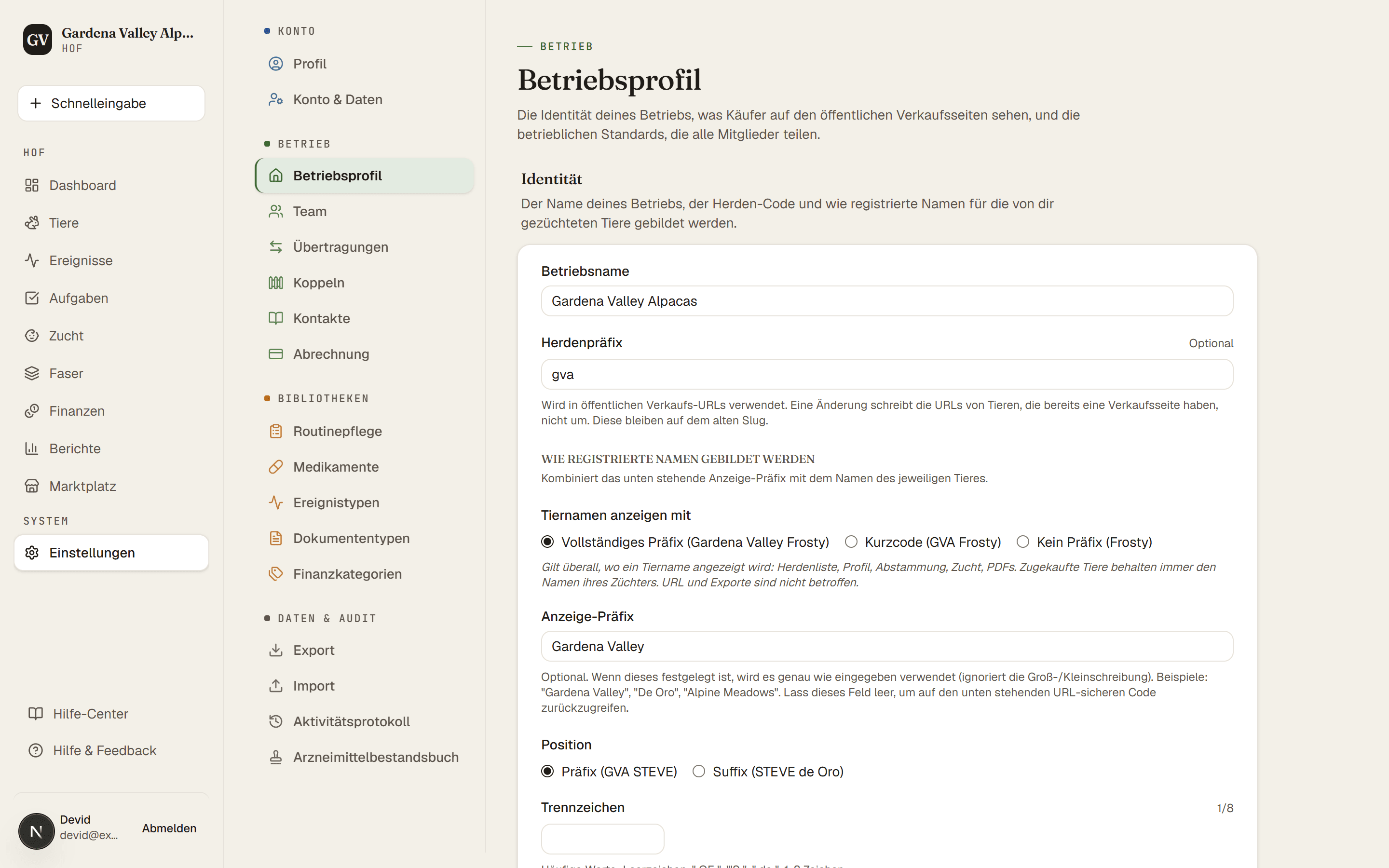
Task: Click the Marktplatz store icon
Action: point(31,486)
